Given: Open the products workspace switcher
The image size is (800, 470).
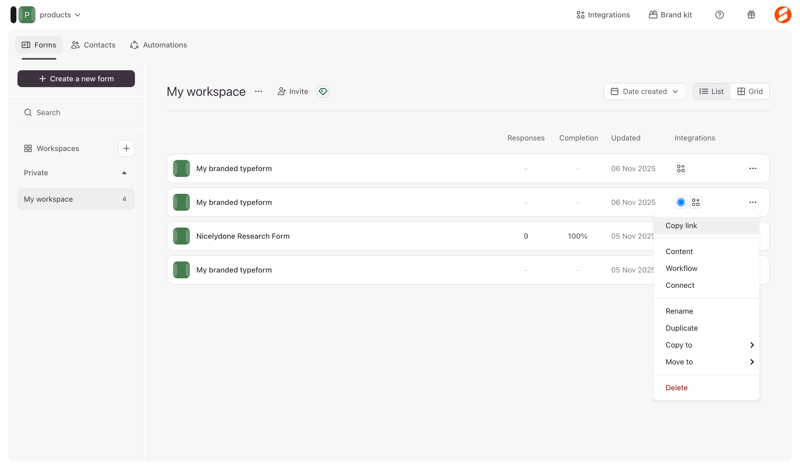Looking at the screenshot, I should tap(60, 15).
